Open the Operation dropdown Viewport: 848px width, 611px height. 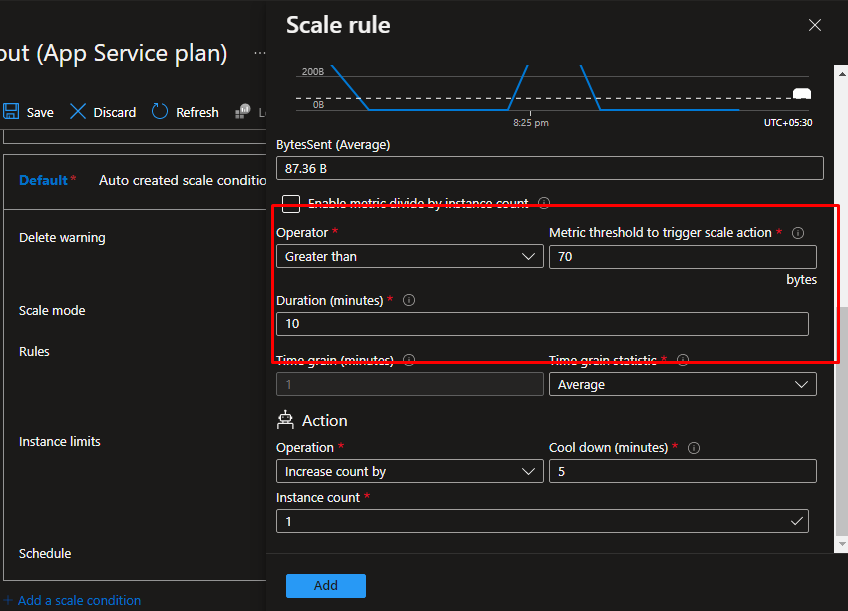point(408,471)
